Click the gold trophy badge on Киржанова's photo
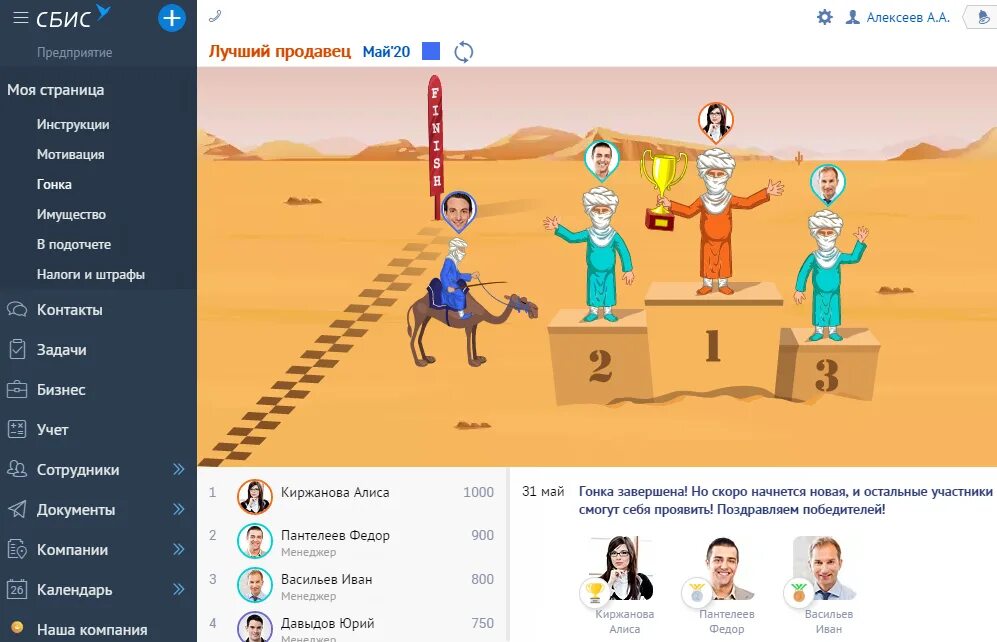The height and width of the screenshot is (642, 997). pos(595,592)
